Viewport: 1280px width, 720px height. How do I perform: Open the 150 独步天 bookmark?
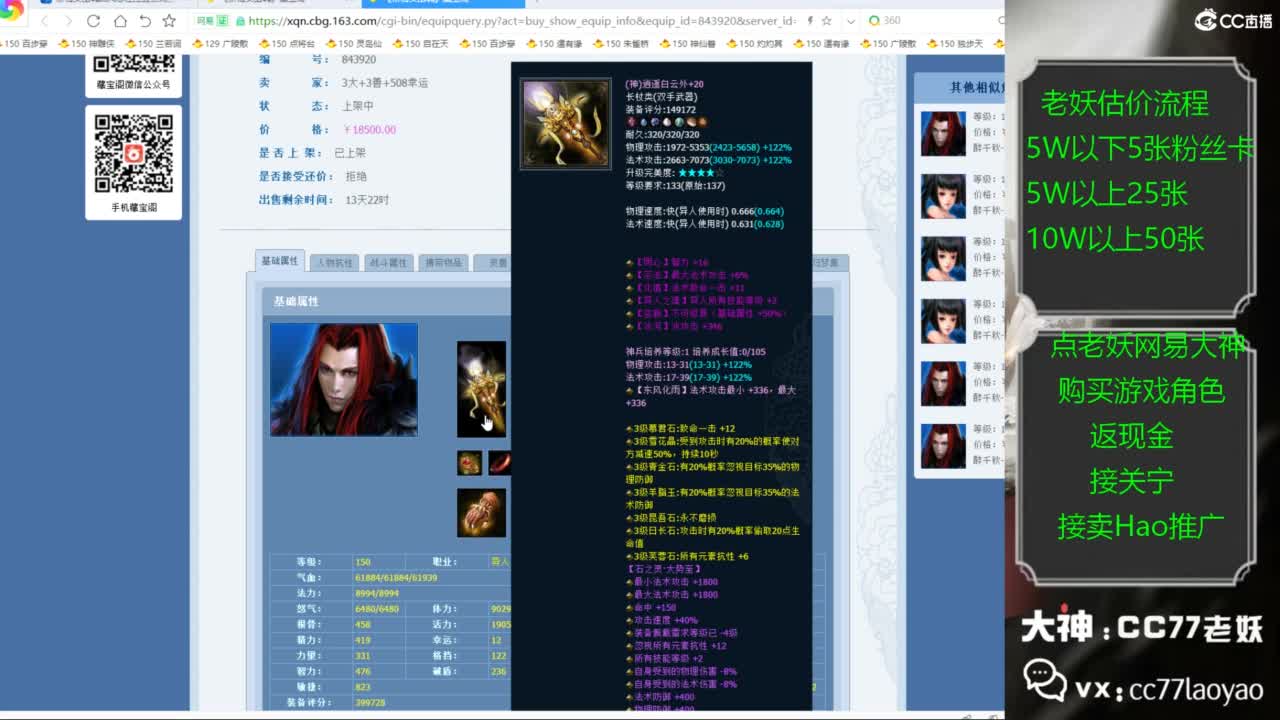coord(955,44)
